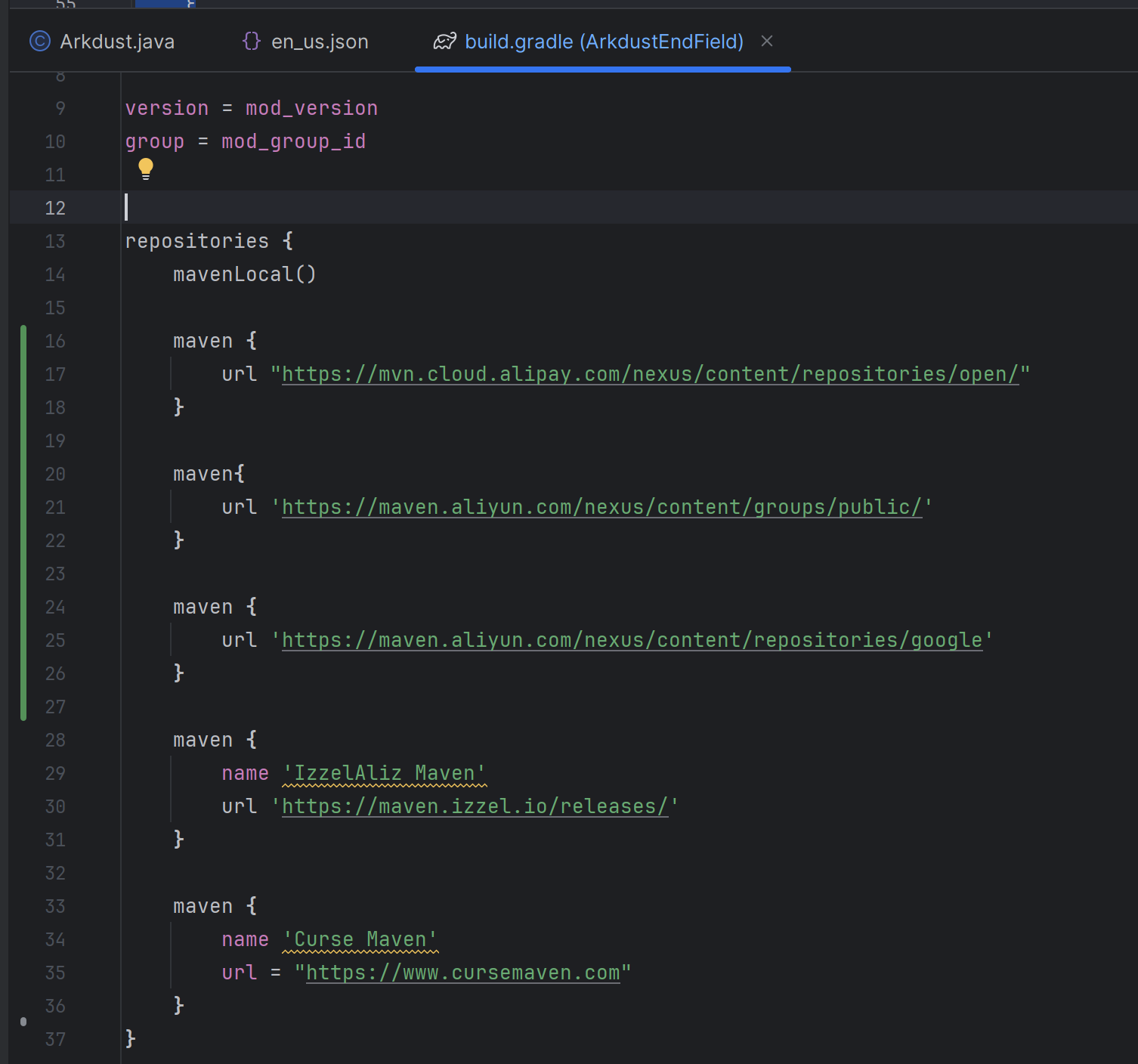Open the aliyun repositories/google URL
Image resolution: width=1138 pixels, height=1064 pixels.
point(632,640)
